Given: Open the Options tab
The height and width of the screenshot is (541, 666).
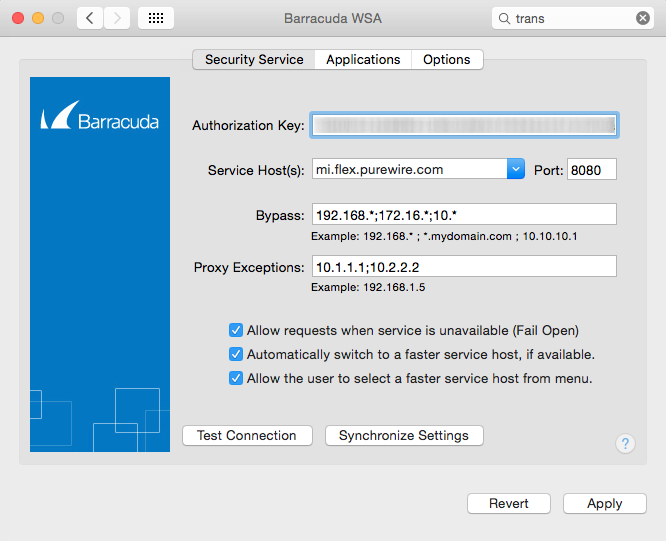Looking at the screenshot, I should coord(447,59).
